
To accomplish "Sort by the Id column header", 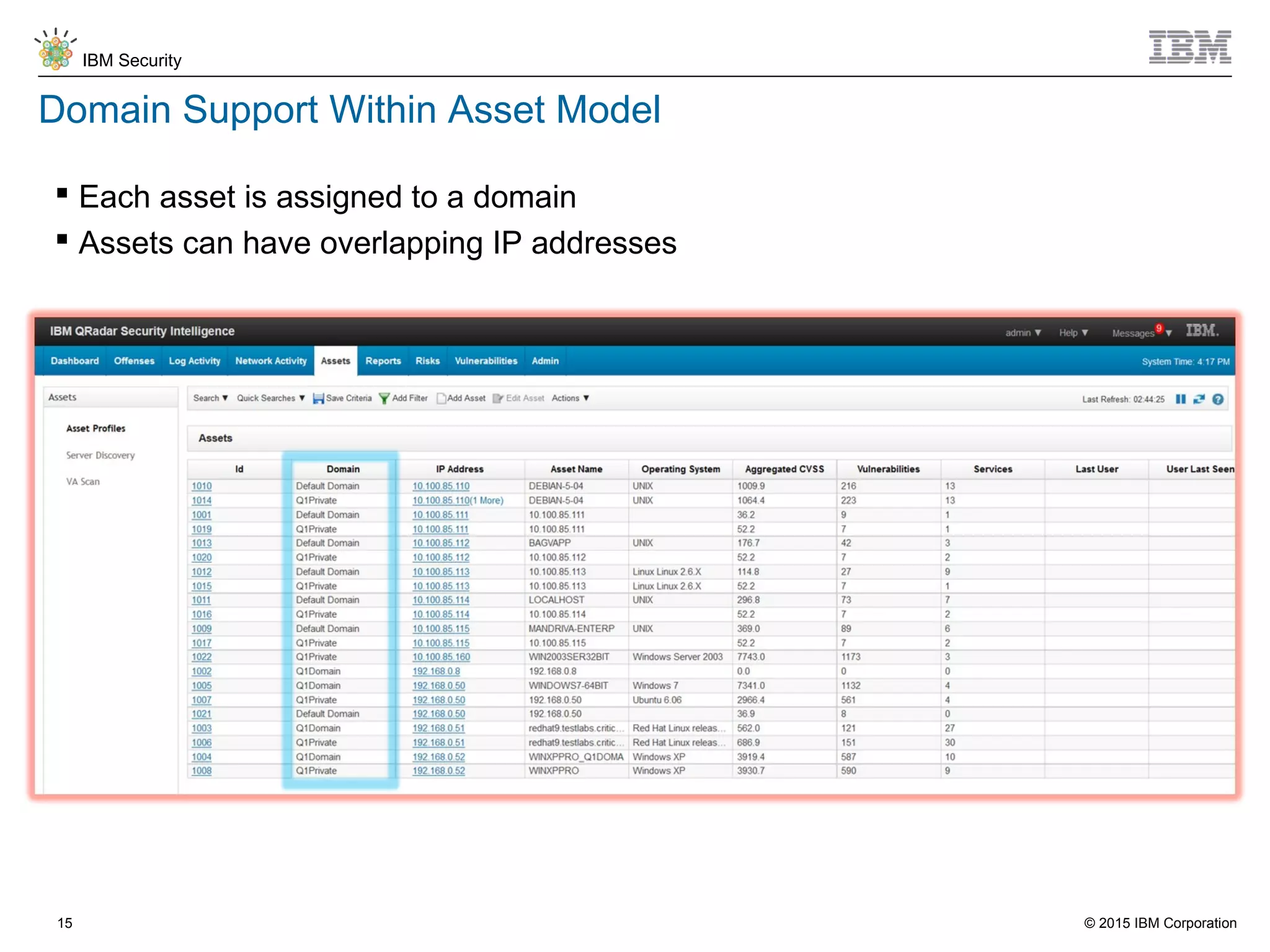I will [x=239, y=469].
